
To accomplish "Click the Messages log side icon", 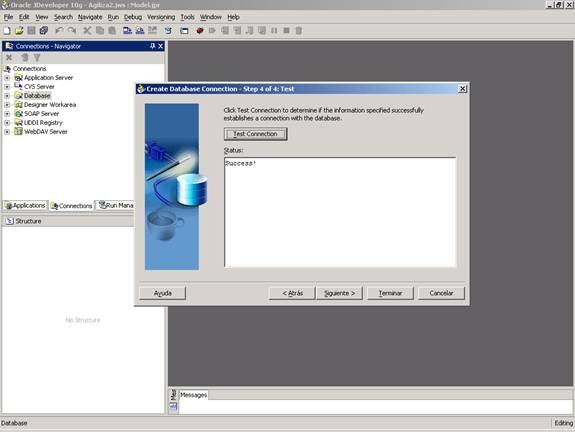I will click(x=173, y=406).
